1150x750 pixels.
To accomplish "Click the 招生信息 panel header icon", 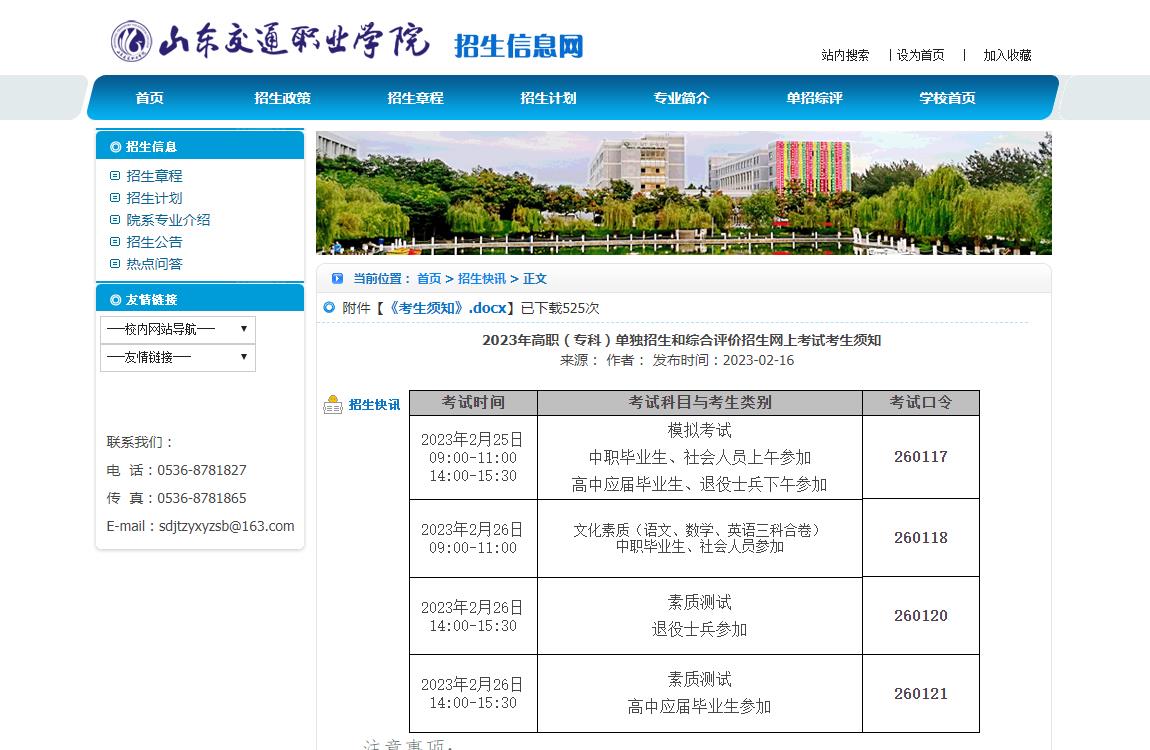I will [x=116, y=147].
